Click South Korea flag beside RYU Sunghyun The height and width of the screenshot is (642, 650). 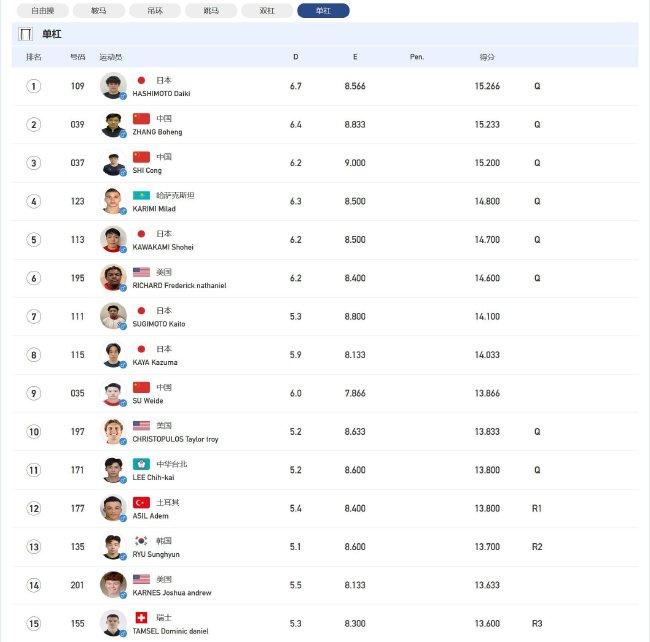coord(141,540)
